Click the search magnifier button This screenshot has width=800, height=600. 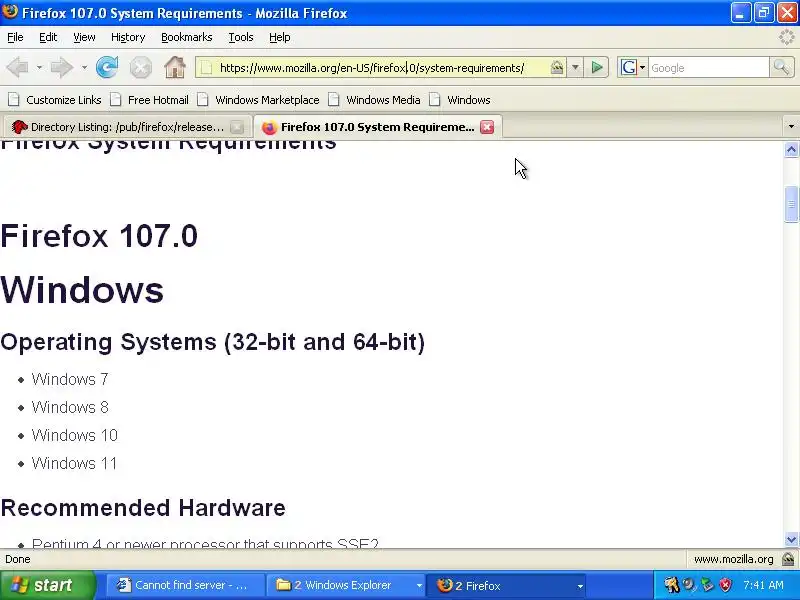coord(781,67)
